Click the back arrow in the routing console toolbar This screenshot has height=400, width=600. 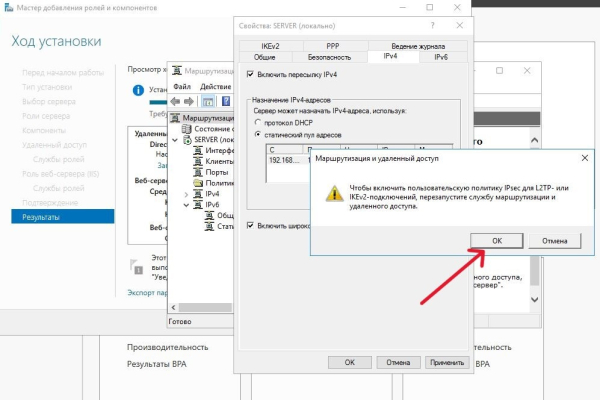(x=175, y=101)
